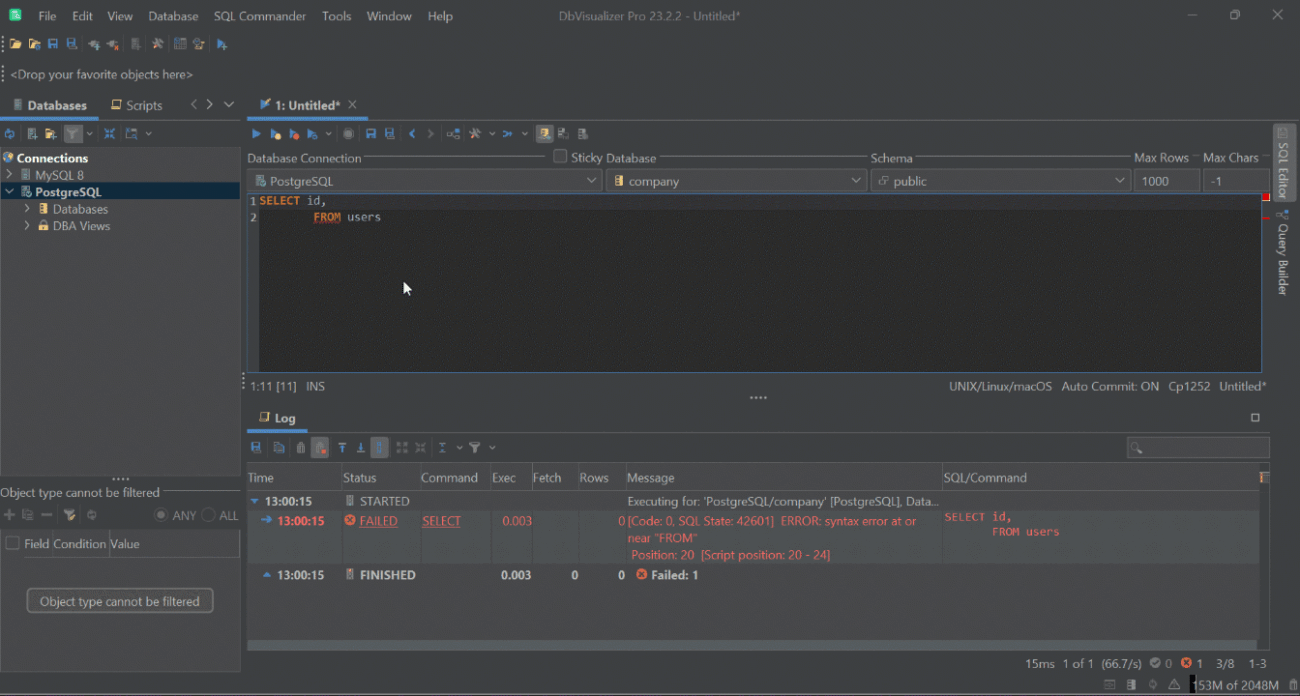Expand the Databases node under PostgreSQL
The width and height of the screenshot is (1300, 696).
point(28,208)
